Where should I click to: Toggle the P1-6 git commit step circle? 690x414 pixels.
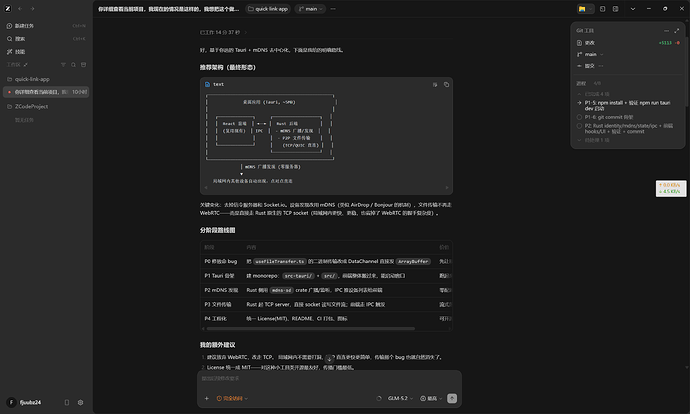pos(579,117)
